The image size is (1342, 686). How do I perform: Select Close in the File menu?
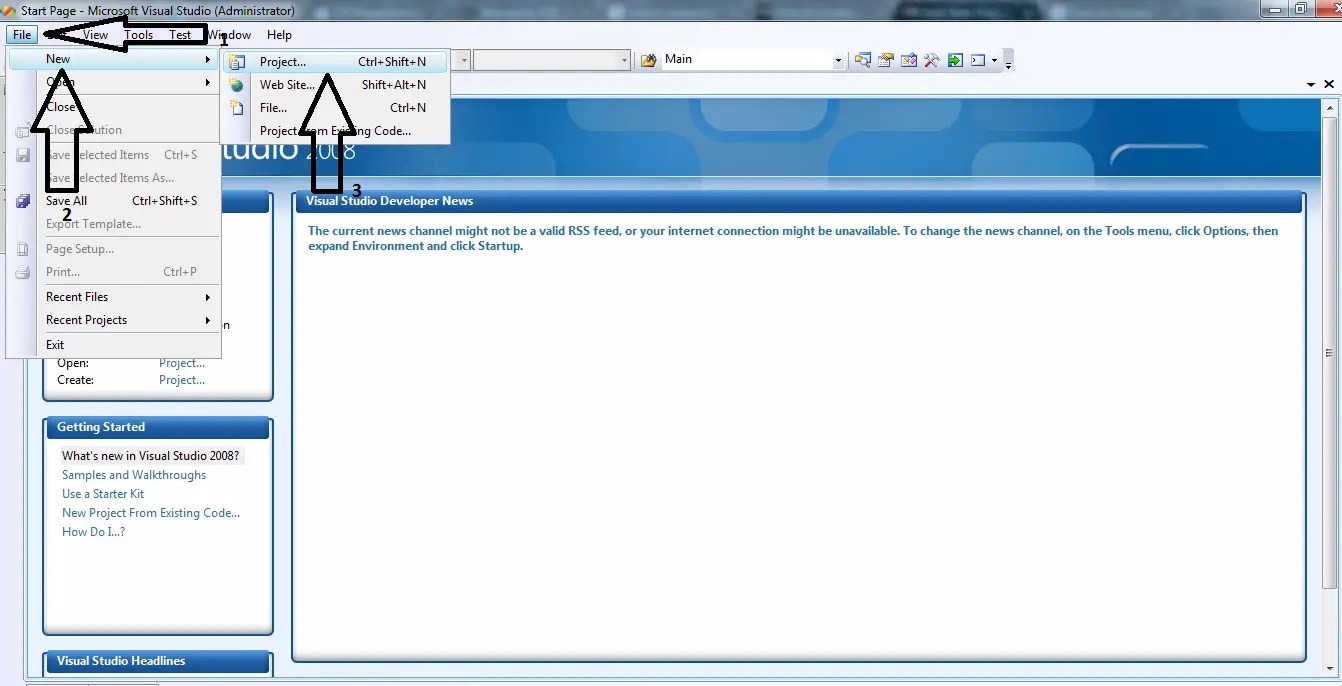coord(114,107)
